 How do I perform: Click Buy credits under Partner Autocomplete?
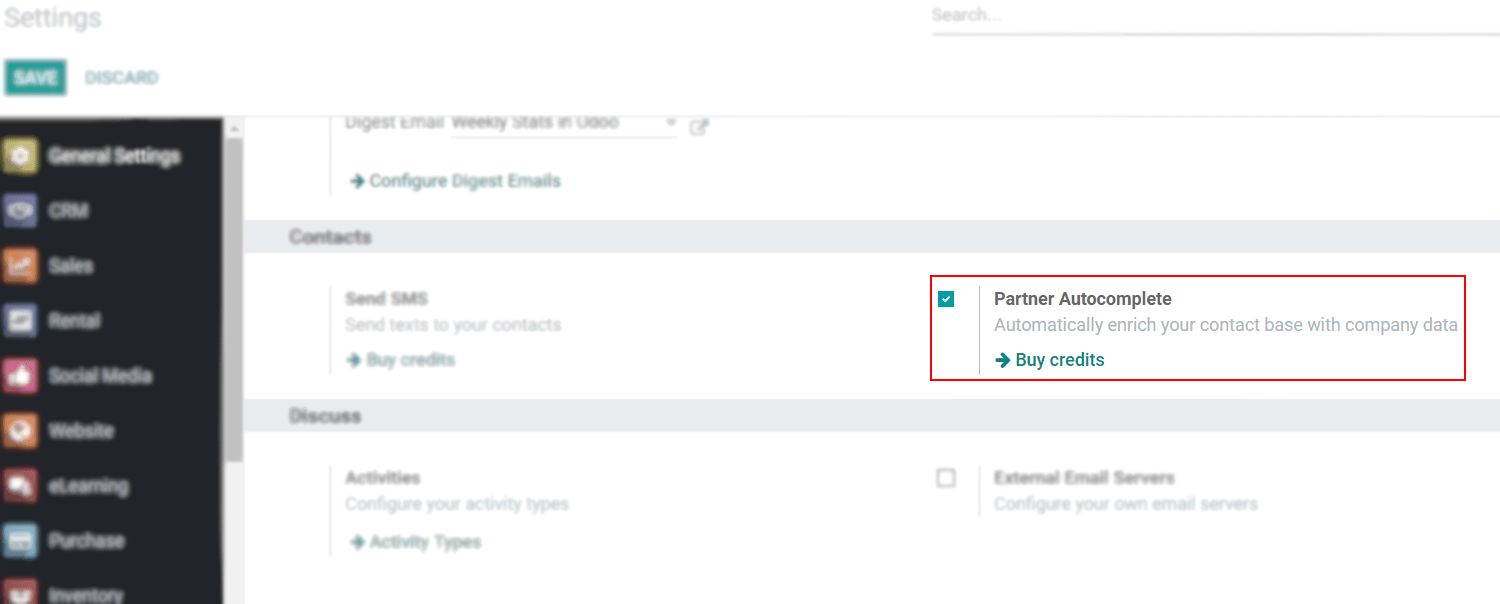pyautogui.click(x=1058, y=359)
